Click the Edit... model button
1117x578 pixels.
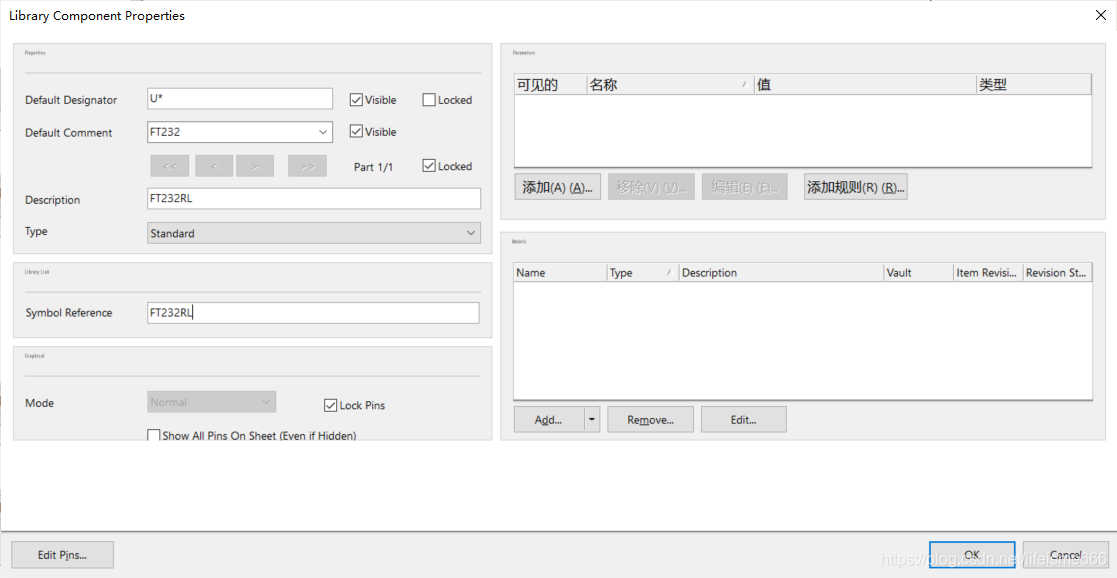744,420
